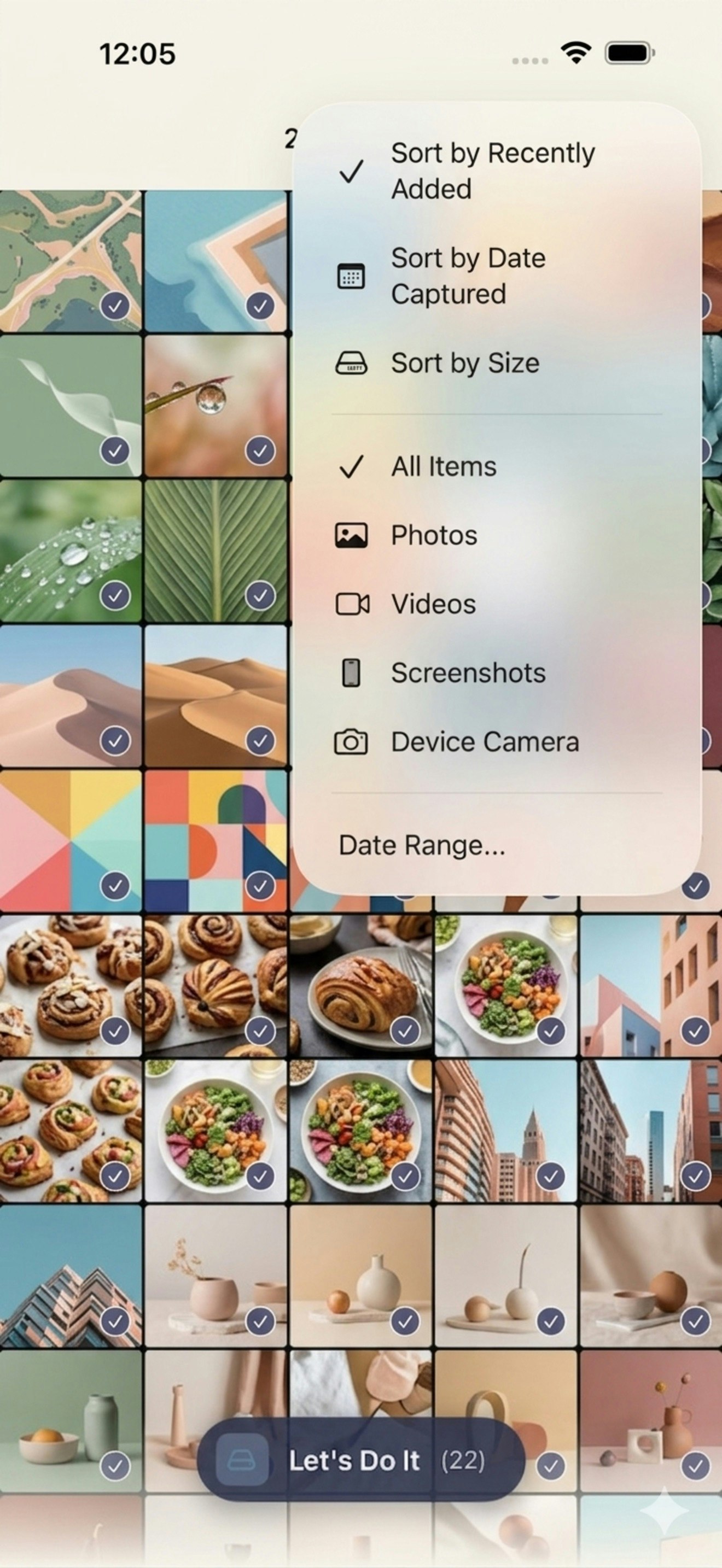
Task: Tap the Let's Do It (22) button
Action: coord(361,1461)
